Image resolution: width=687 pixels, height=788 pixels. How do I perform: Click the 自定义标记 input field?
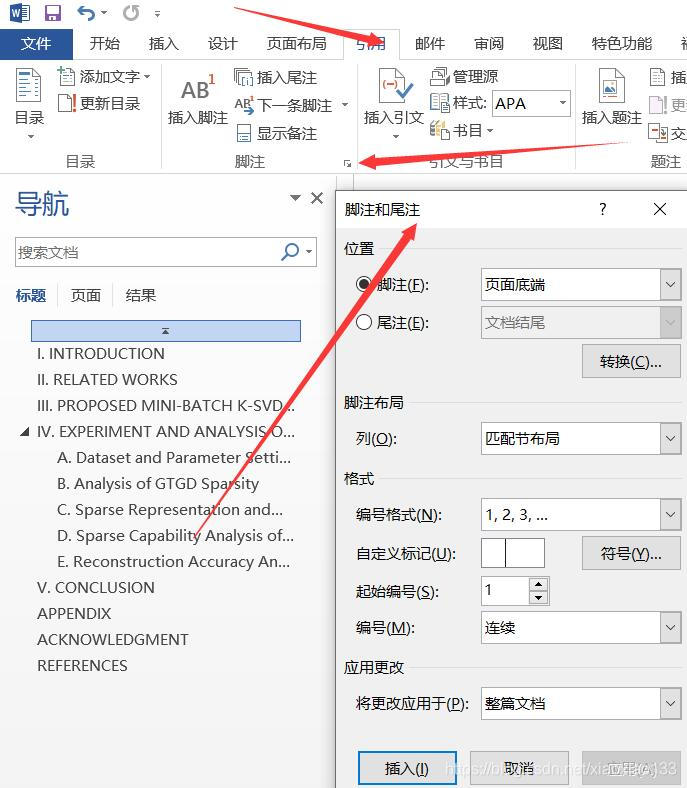point(513,553)
